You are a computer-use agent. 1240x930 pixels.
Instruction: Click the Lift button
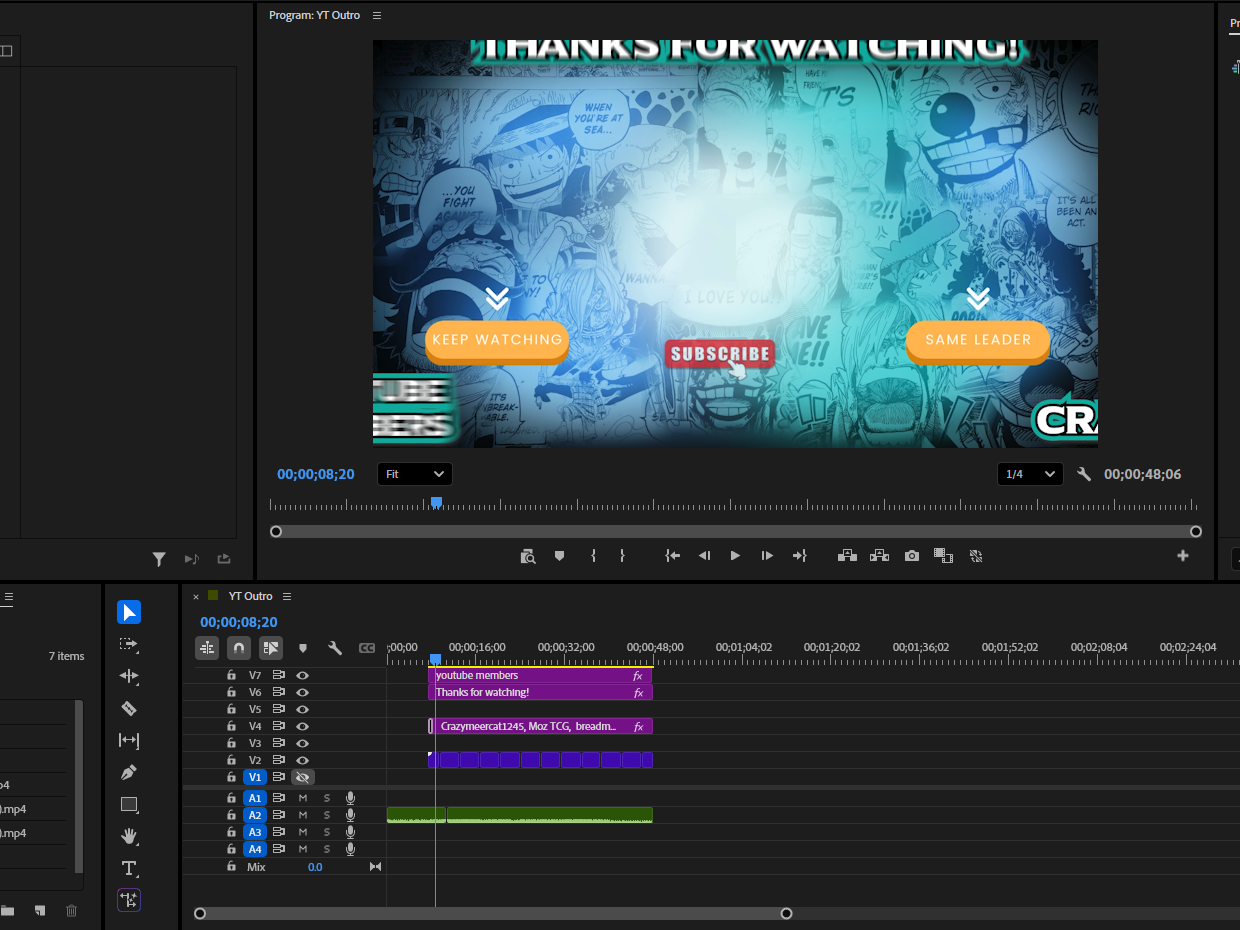847,556
